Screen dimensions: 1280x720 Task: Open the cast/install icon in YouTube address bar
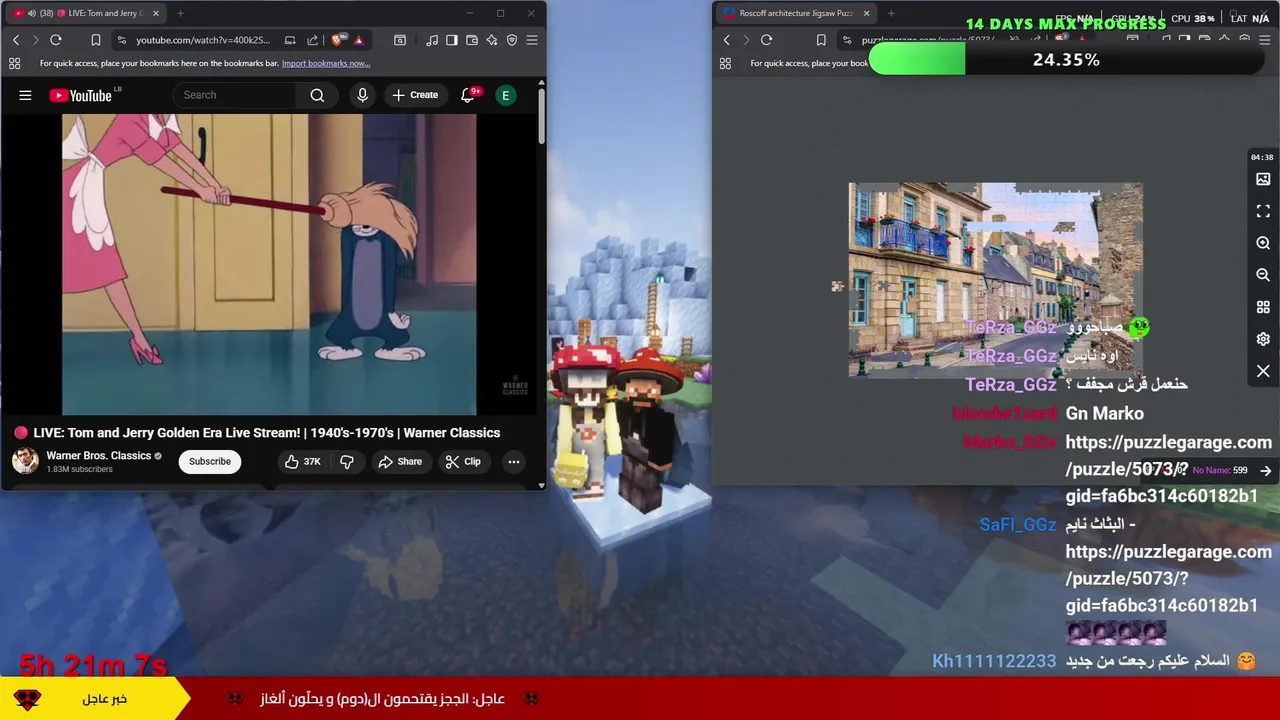[x=290, y=40]
